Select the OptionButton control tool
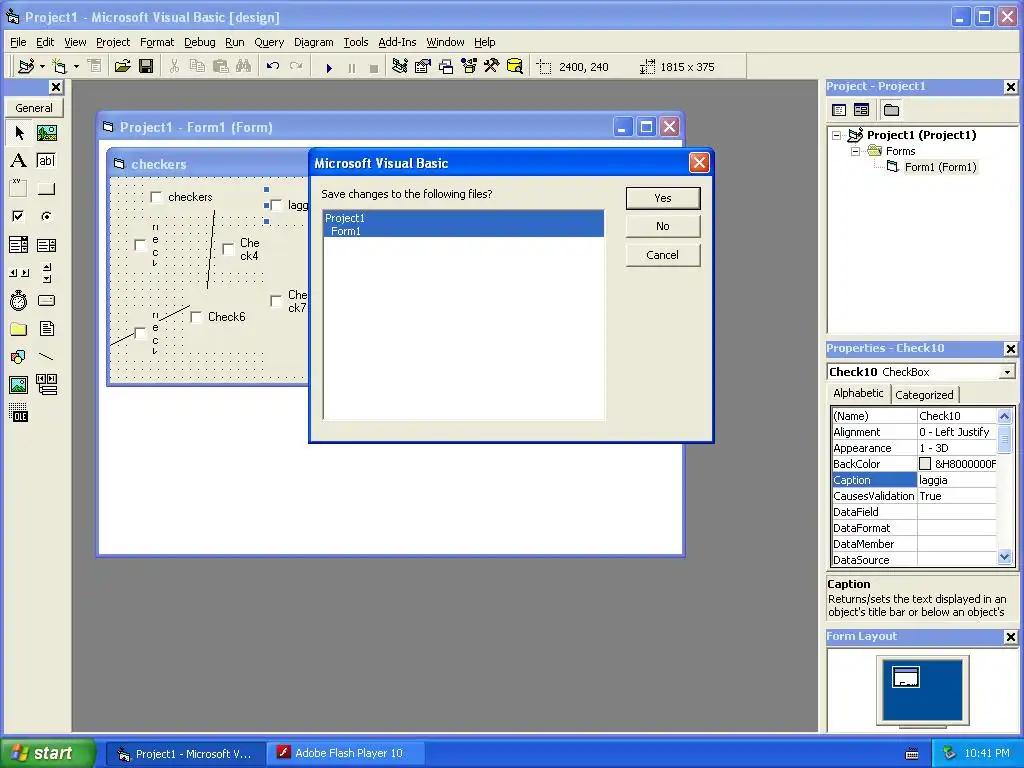Screen dimensions: 1024x768 tap(46, 216)
